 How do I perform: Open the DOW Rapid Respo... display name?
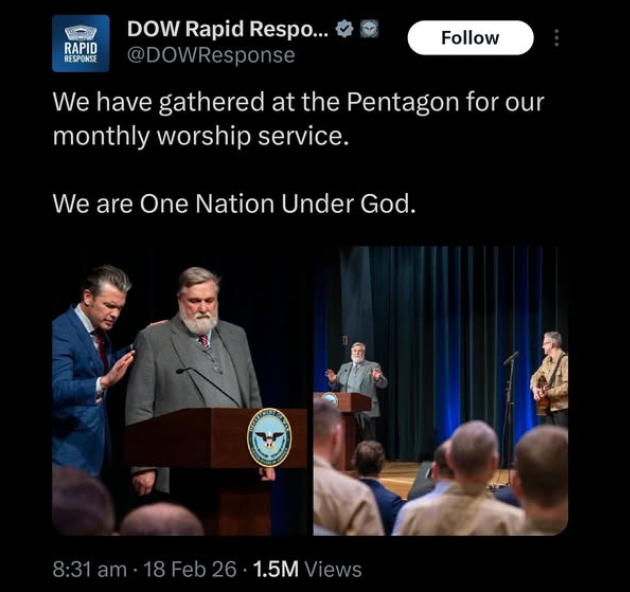[229, 30]
